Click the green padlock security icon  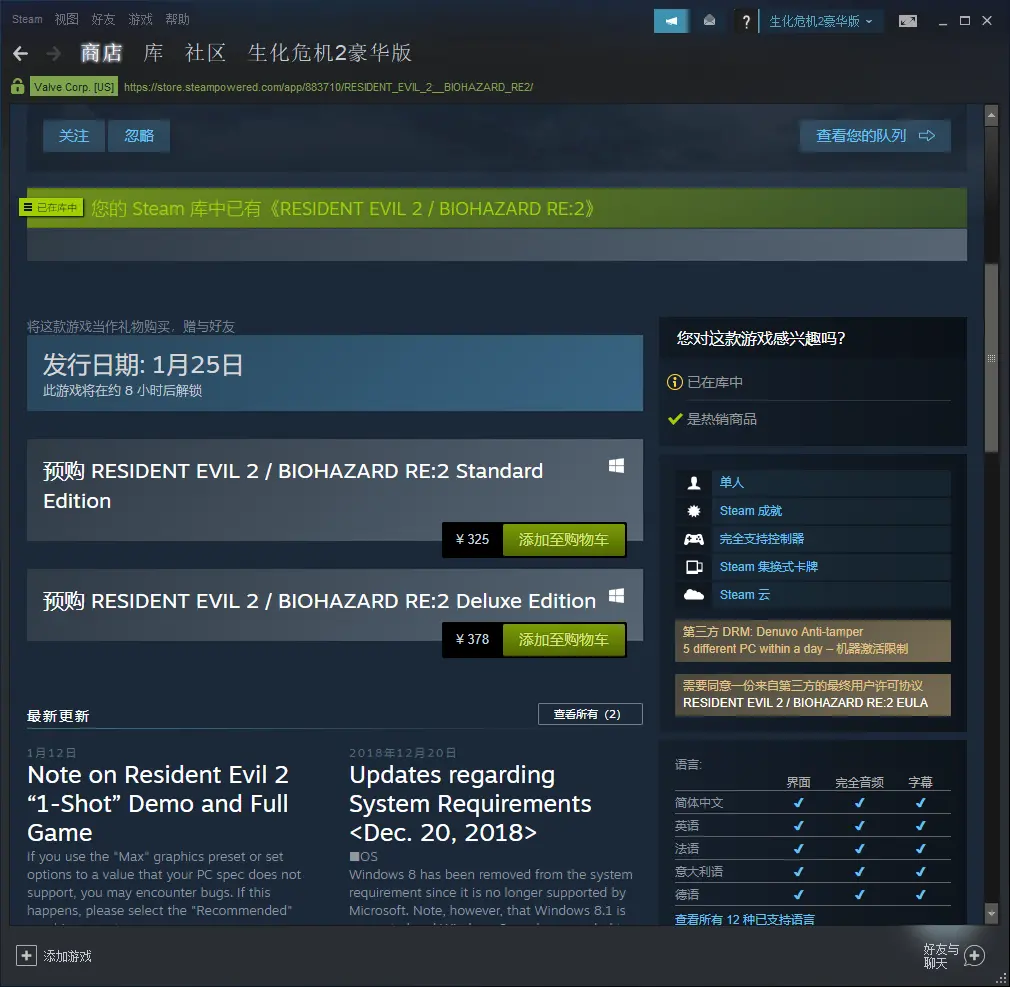17,86
